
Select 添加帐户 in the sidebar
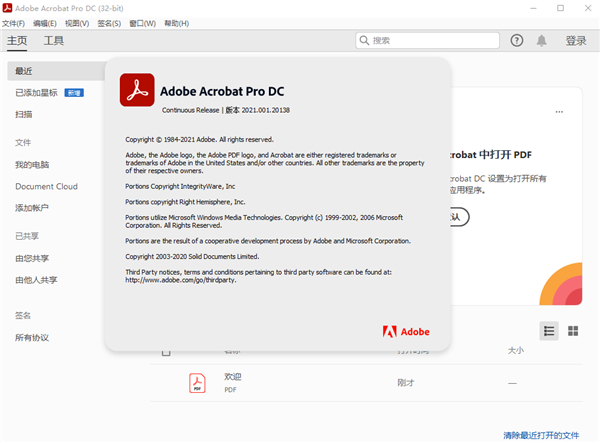32,208
